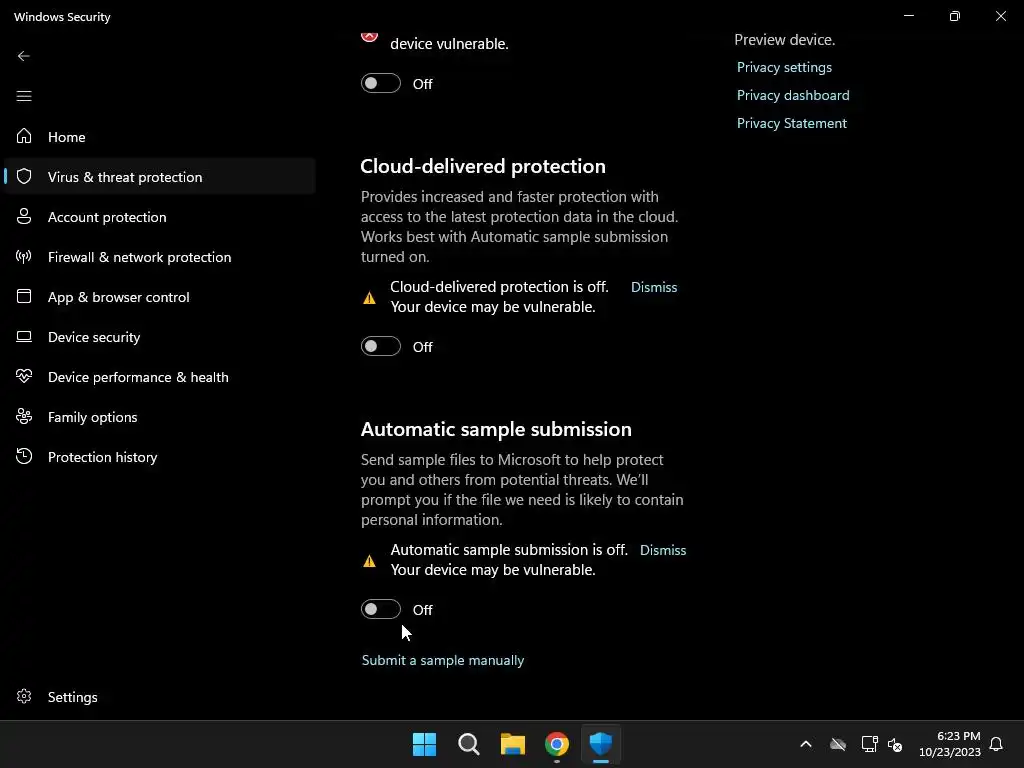Select Virus & threat protection in sidebar
The width and height of the screenshot is (1024, 768).
pyautogui.click(x=160, y=176)
